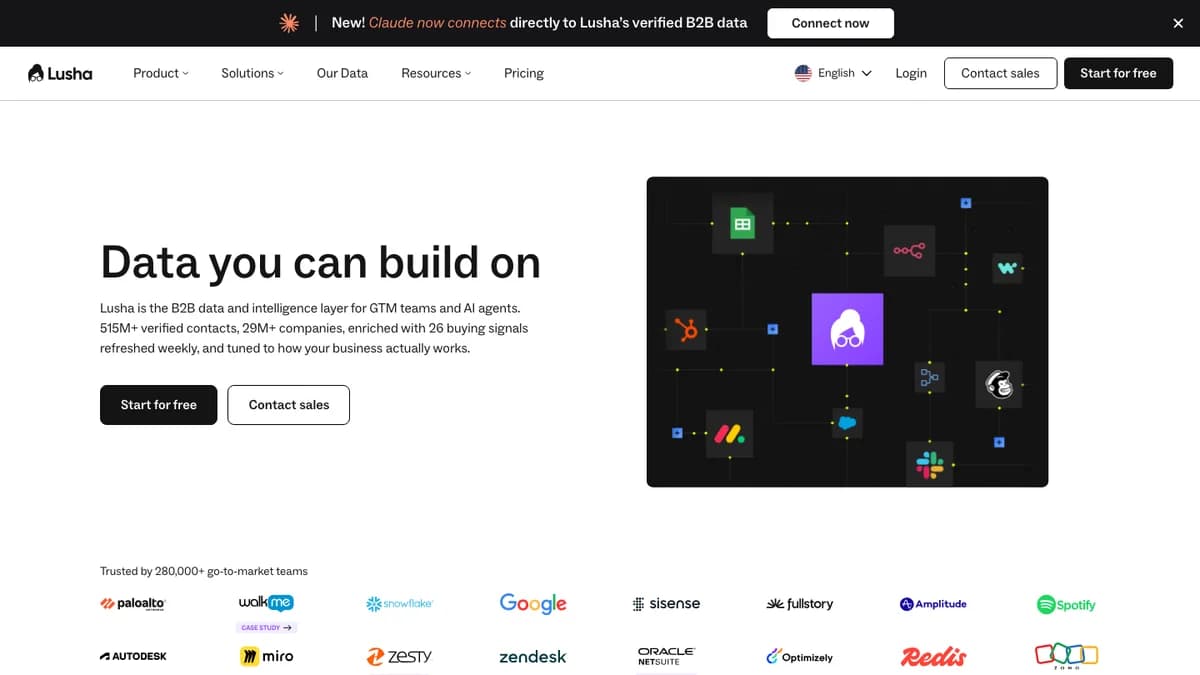
Task: Click the Palo Alto logo
Action: tap(133, 604)
